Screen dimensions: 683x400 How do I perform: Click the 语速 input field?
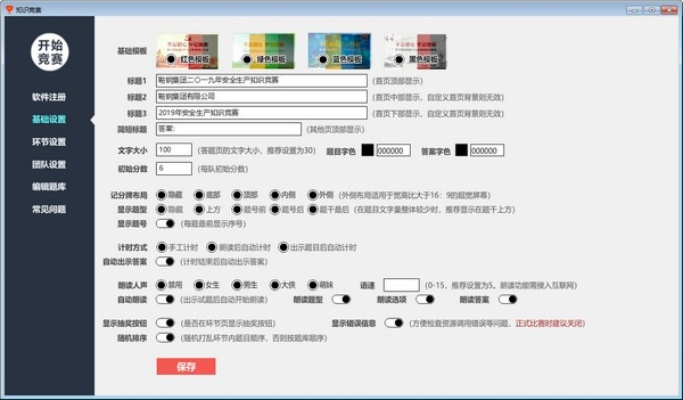(400, 284)
